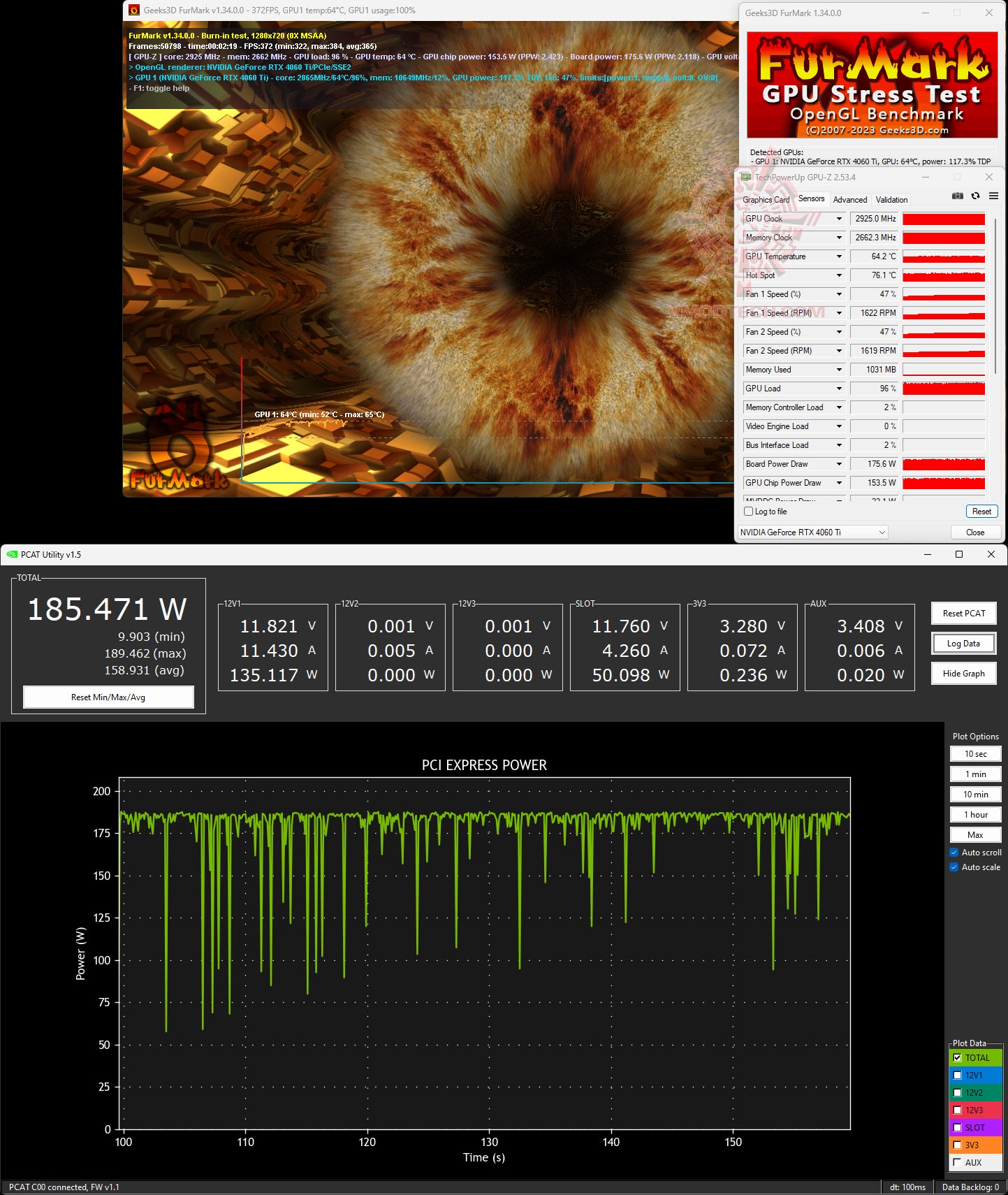
Task: Click the PCAT Utility title bar icon
Action: 12,555
